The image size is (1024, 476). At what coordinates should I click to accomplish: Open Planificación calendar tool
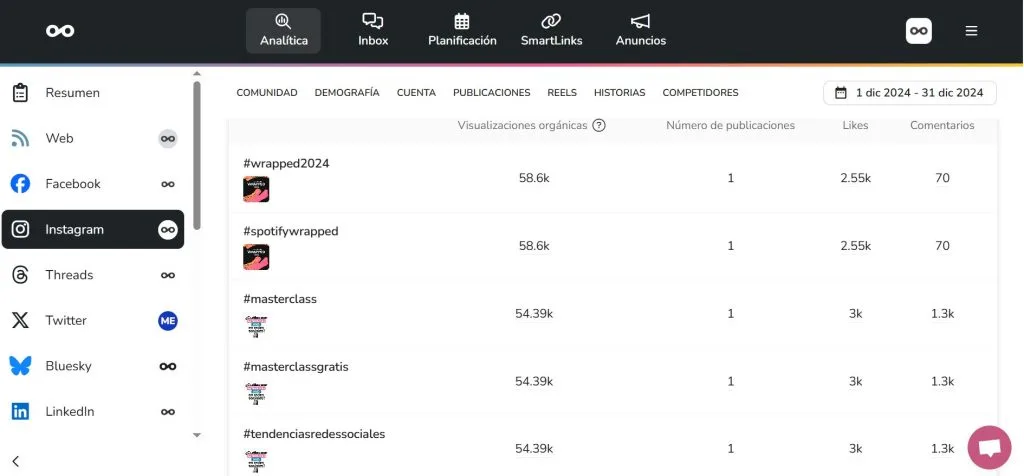coord(462,30)
